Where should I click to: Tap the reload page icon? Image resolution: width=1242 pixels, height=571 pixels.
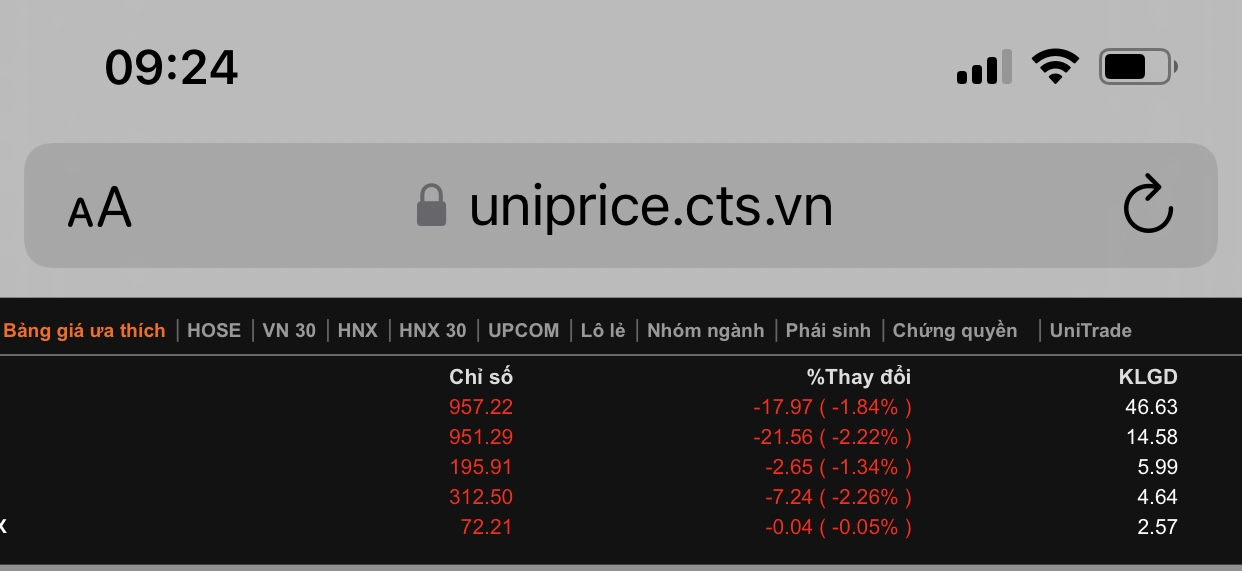pos(1147,205)
